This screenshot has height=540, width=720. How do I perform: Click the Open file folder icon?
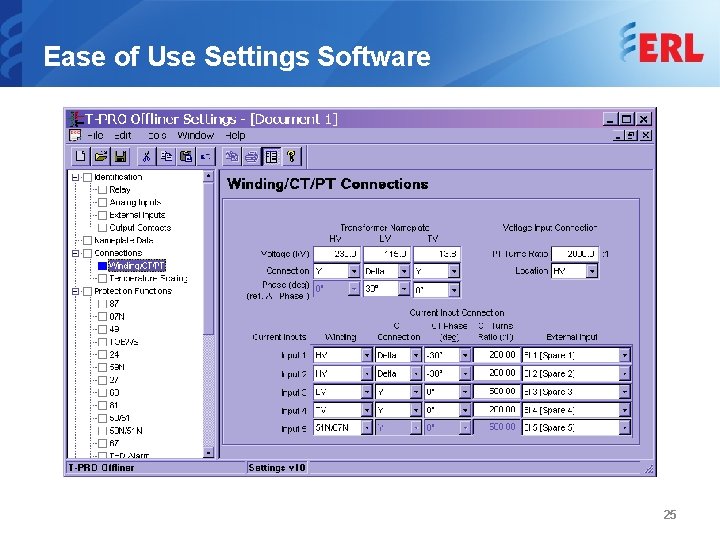point(101,157)
